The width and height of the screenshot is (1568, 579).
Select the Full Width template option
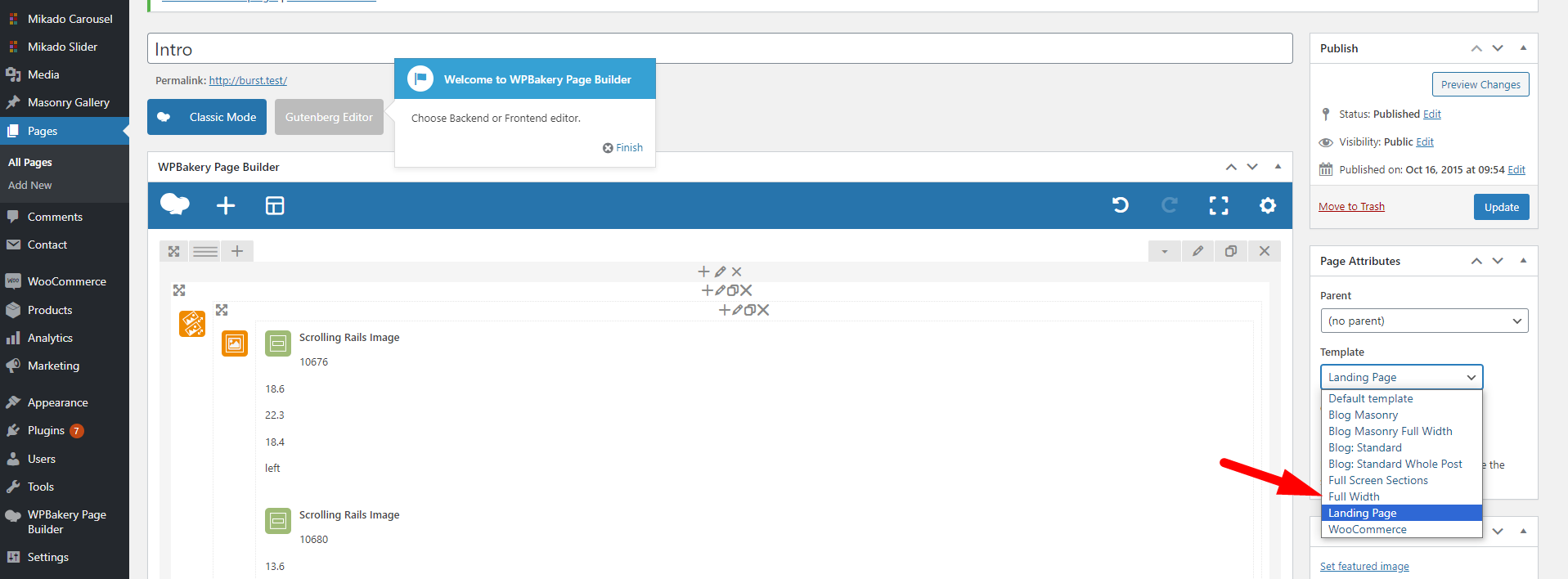click(1402, 496)
